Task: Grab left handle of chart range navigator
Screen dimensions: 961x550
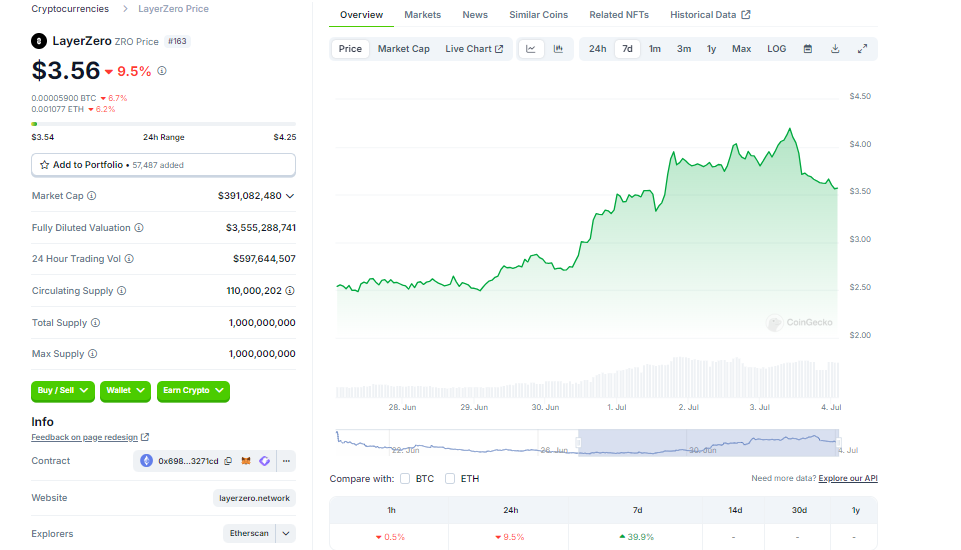Action: pyautogui.click(x=578, y=443)
